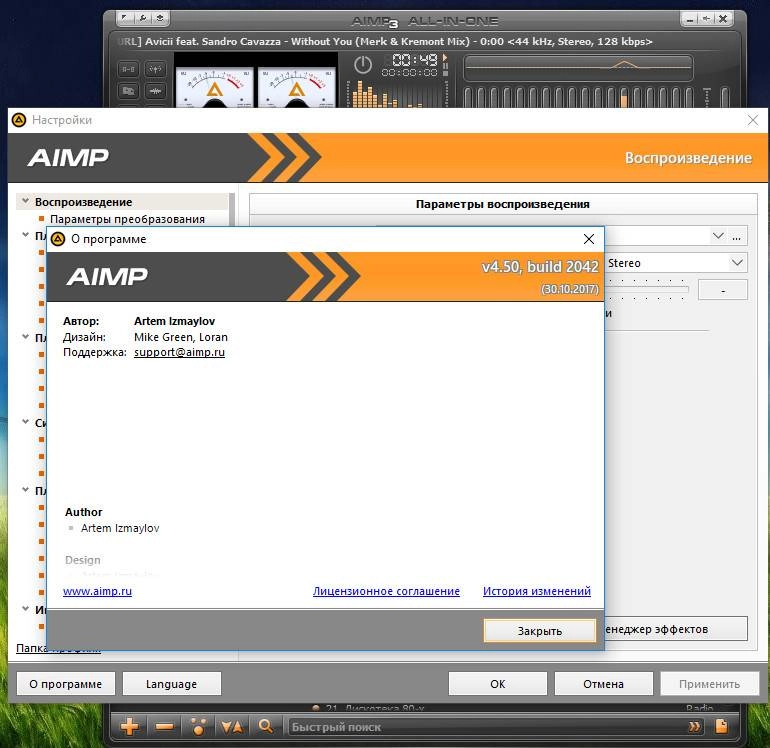Open the История изменений link
770x748 pixels.
pos(537,591)
